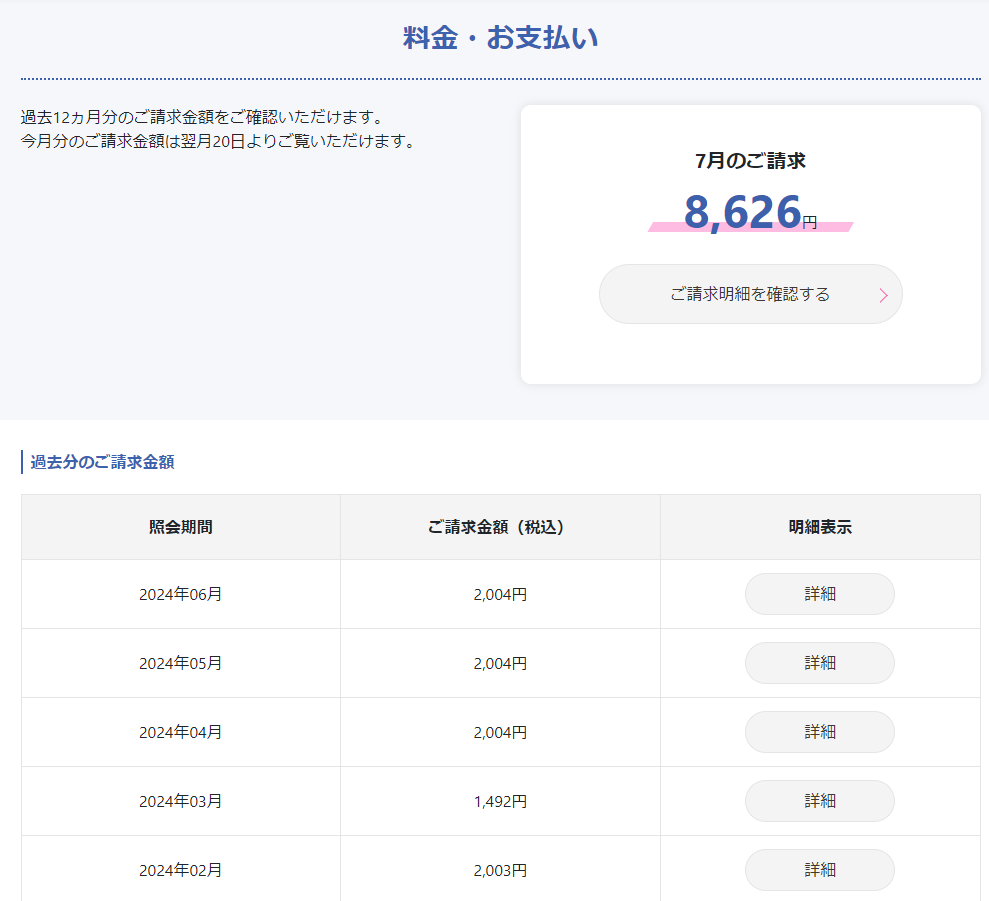Click the 料金・お支払い page title
This screenshot has width=989, height=901.
click(501, 38)
